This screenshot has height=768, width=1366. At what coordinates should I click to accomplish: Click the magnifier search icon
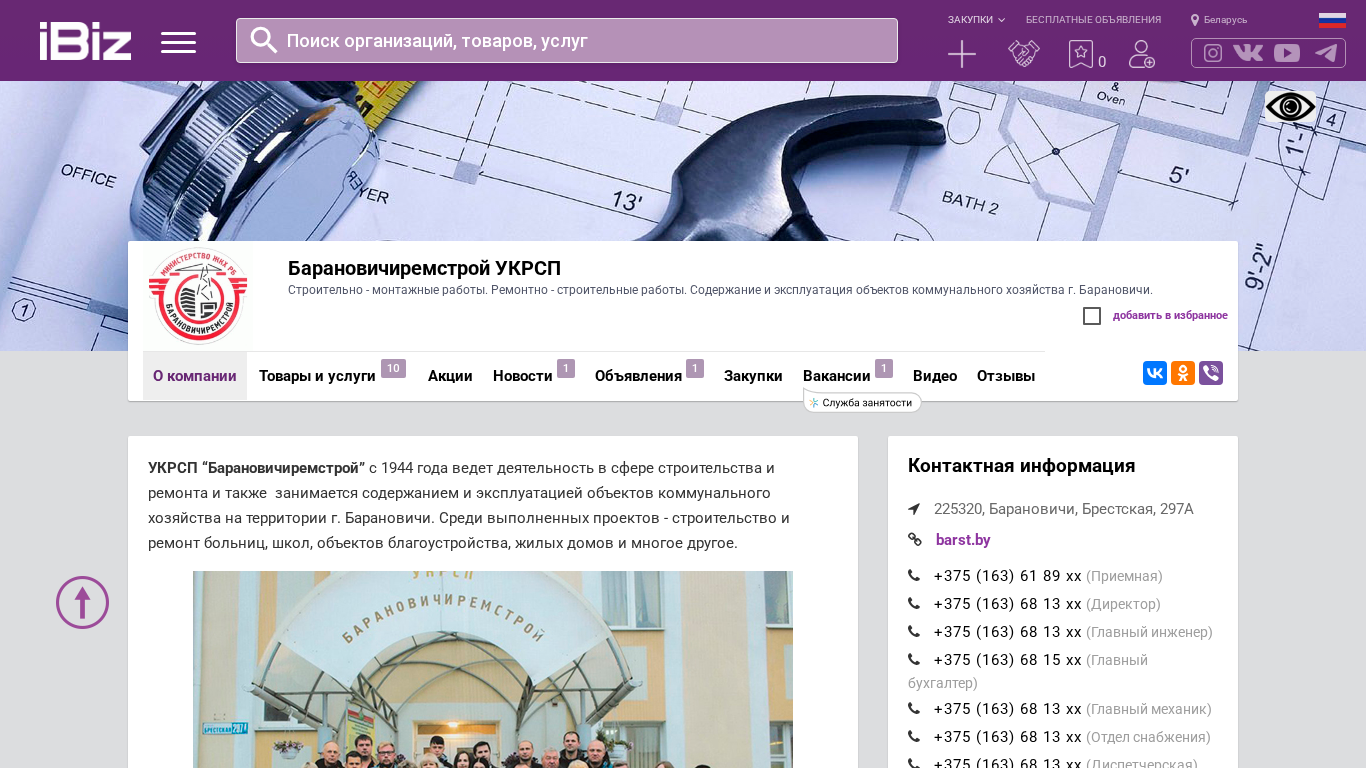pyautogui.click(x=264, y=40)
